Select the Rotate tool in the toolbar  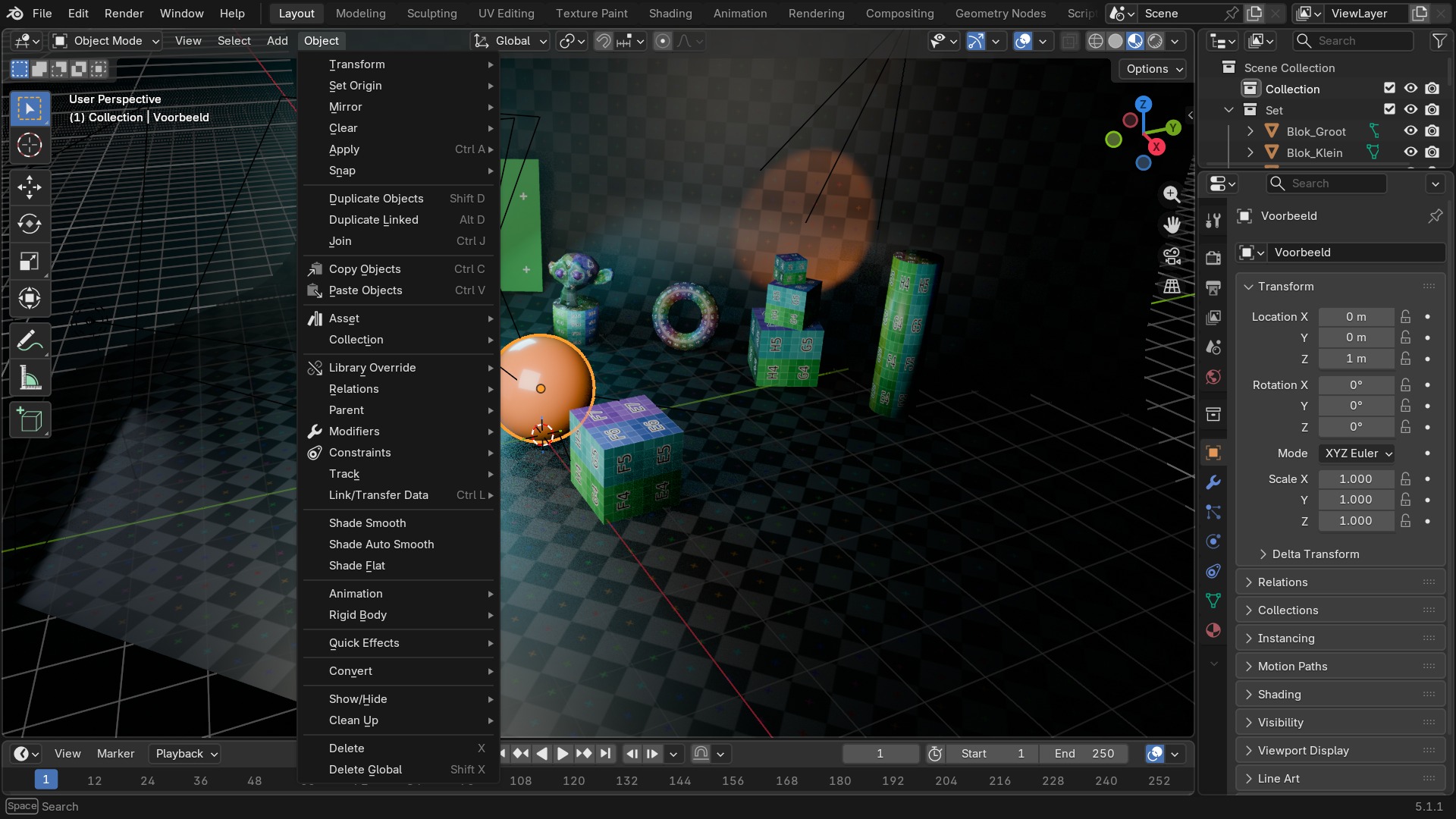(x=30, y=224)
